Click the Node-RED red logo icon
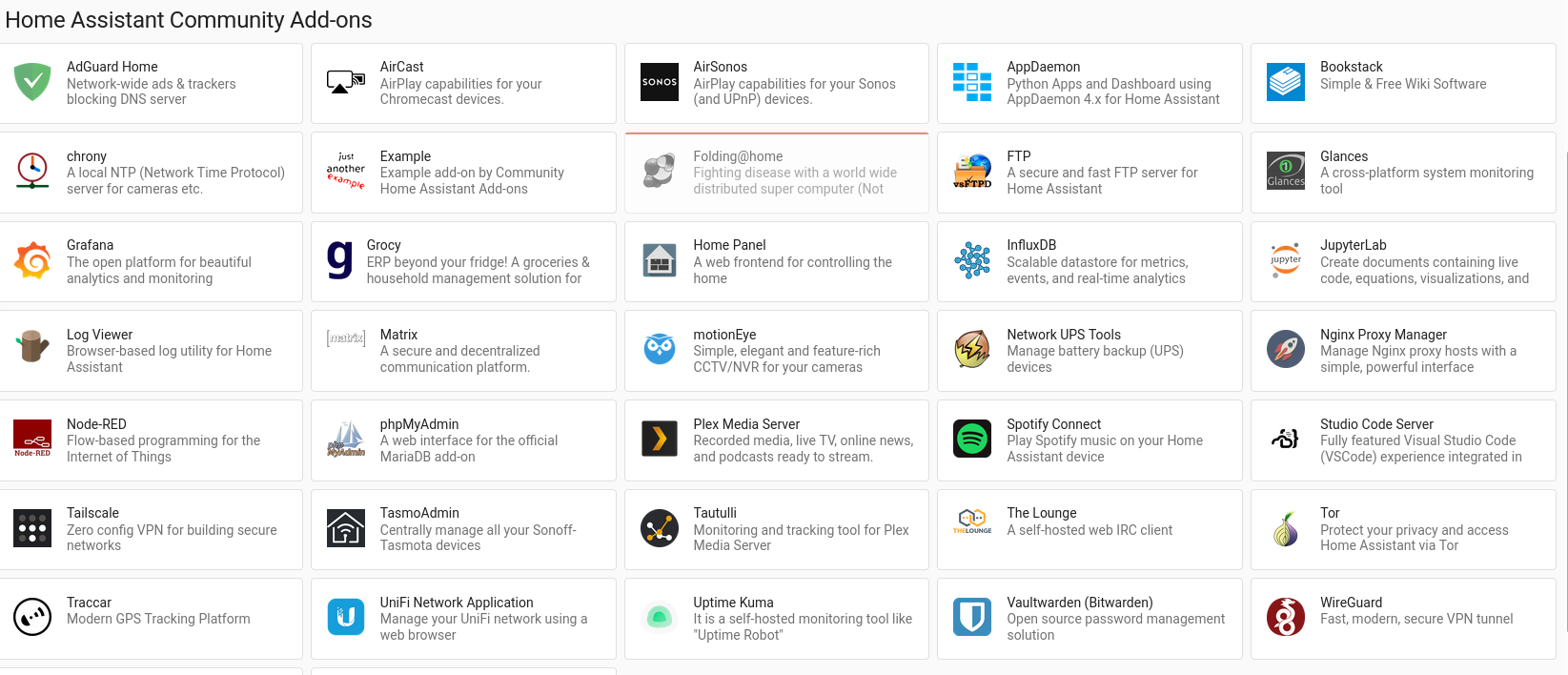Screen dimensions: 1568x675 (x=32, y=440)
